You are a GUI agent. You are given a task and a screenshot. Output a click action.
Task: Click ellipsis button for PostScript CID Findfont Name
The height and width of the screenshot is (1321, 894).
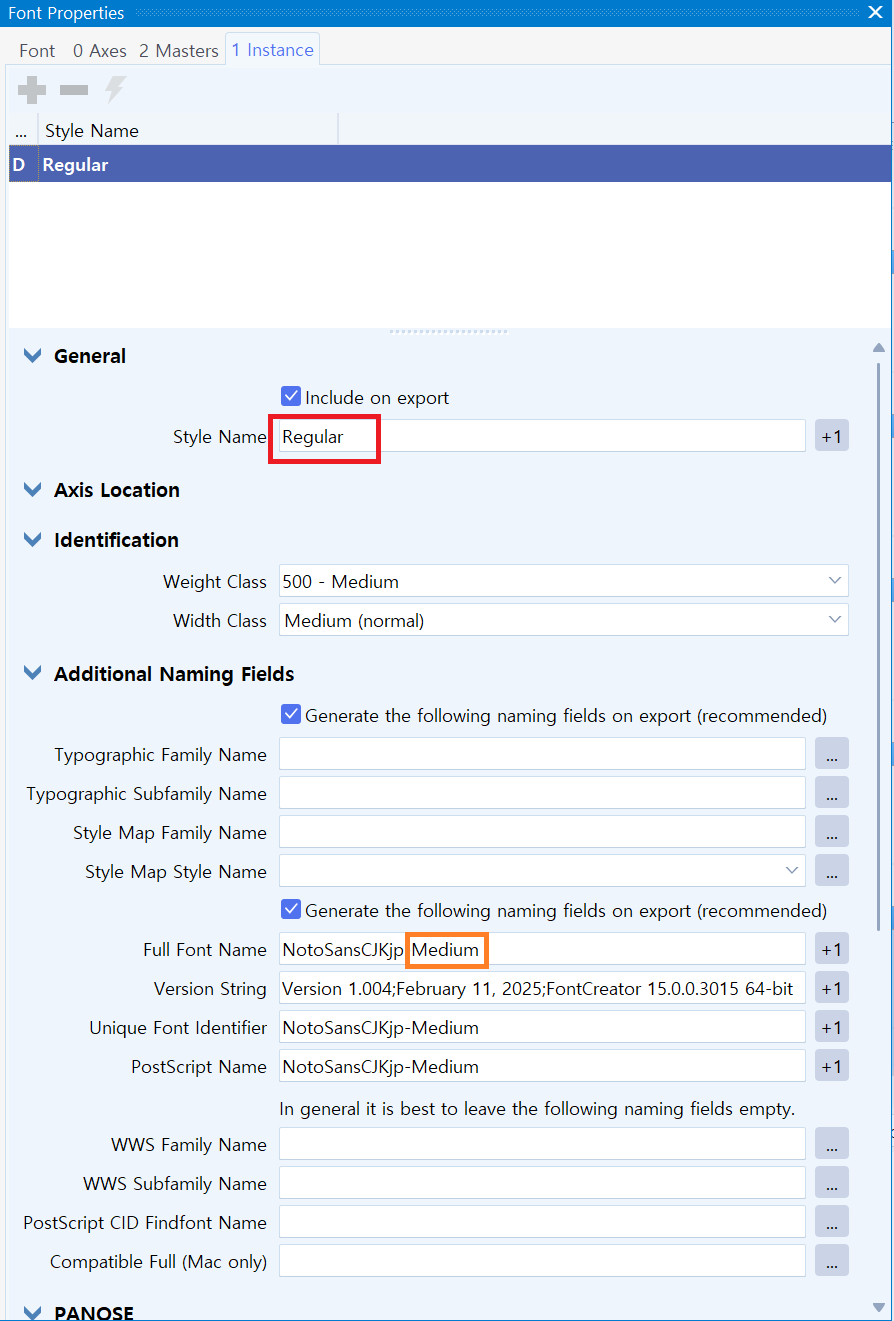point(831,1222)
